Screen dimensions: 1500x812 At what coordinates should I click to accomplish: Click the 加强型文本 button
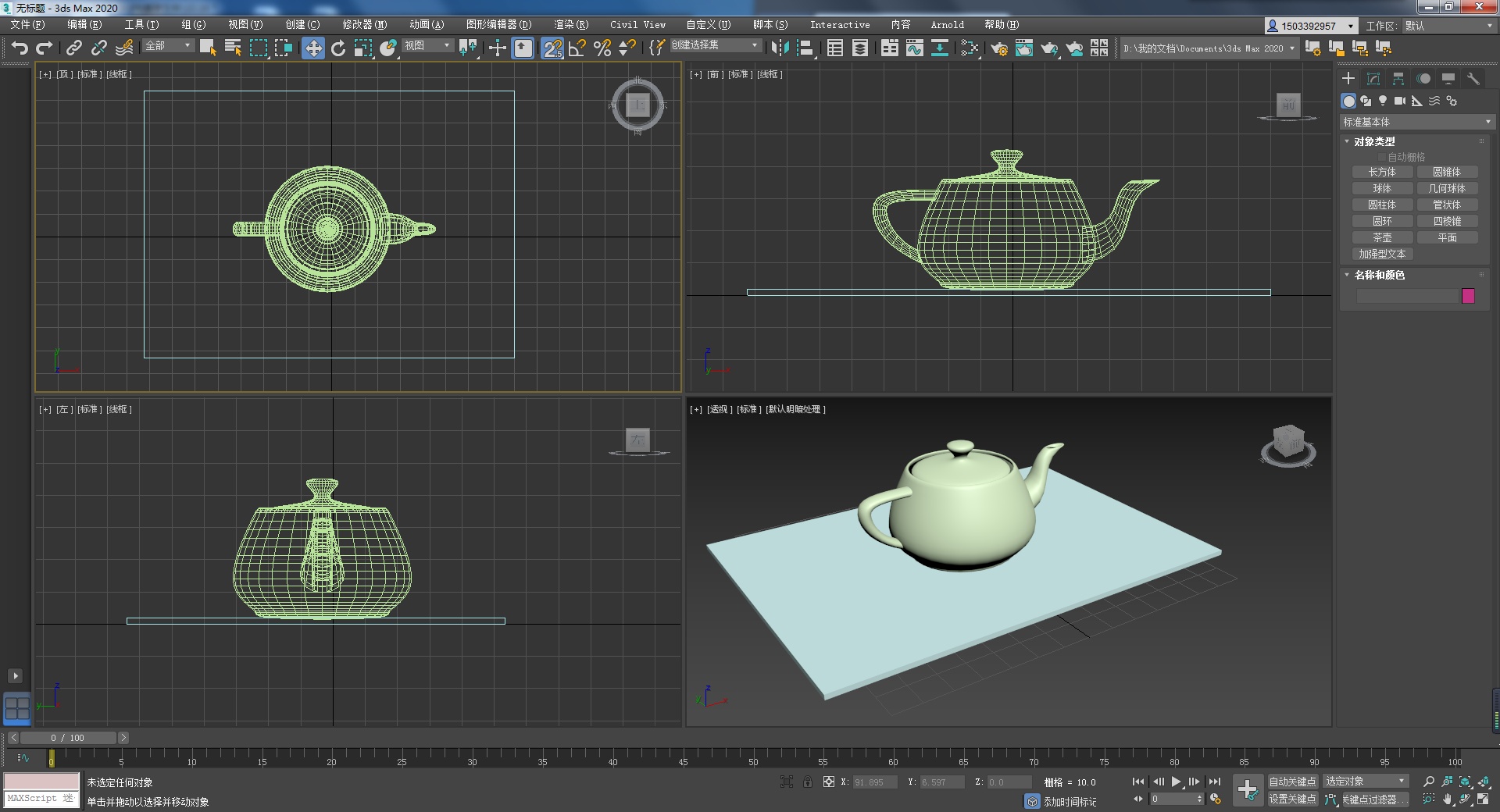1382,254
